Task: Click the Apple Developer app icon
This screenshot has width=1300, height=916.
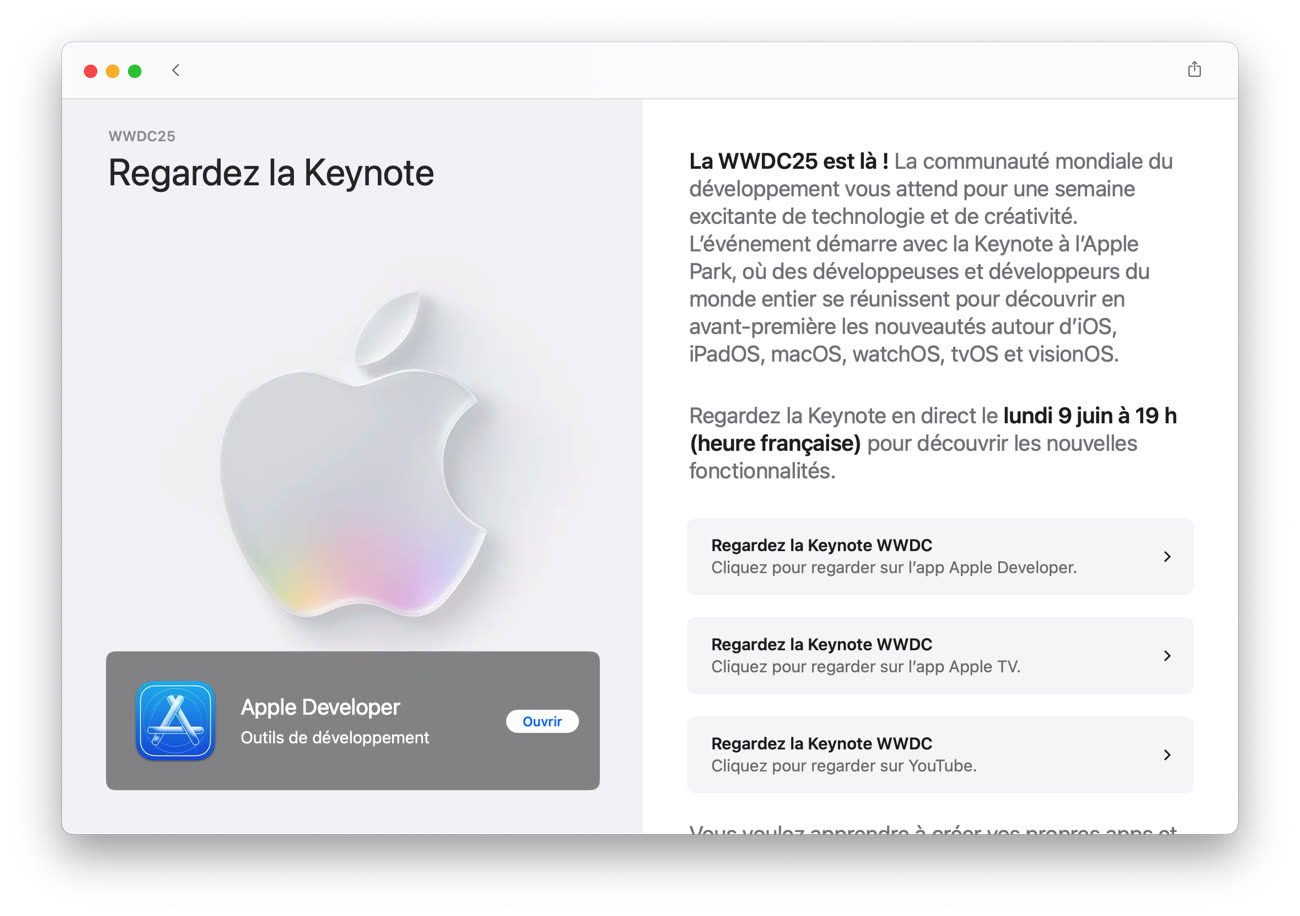Action: (175, 721)
